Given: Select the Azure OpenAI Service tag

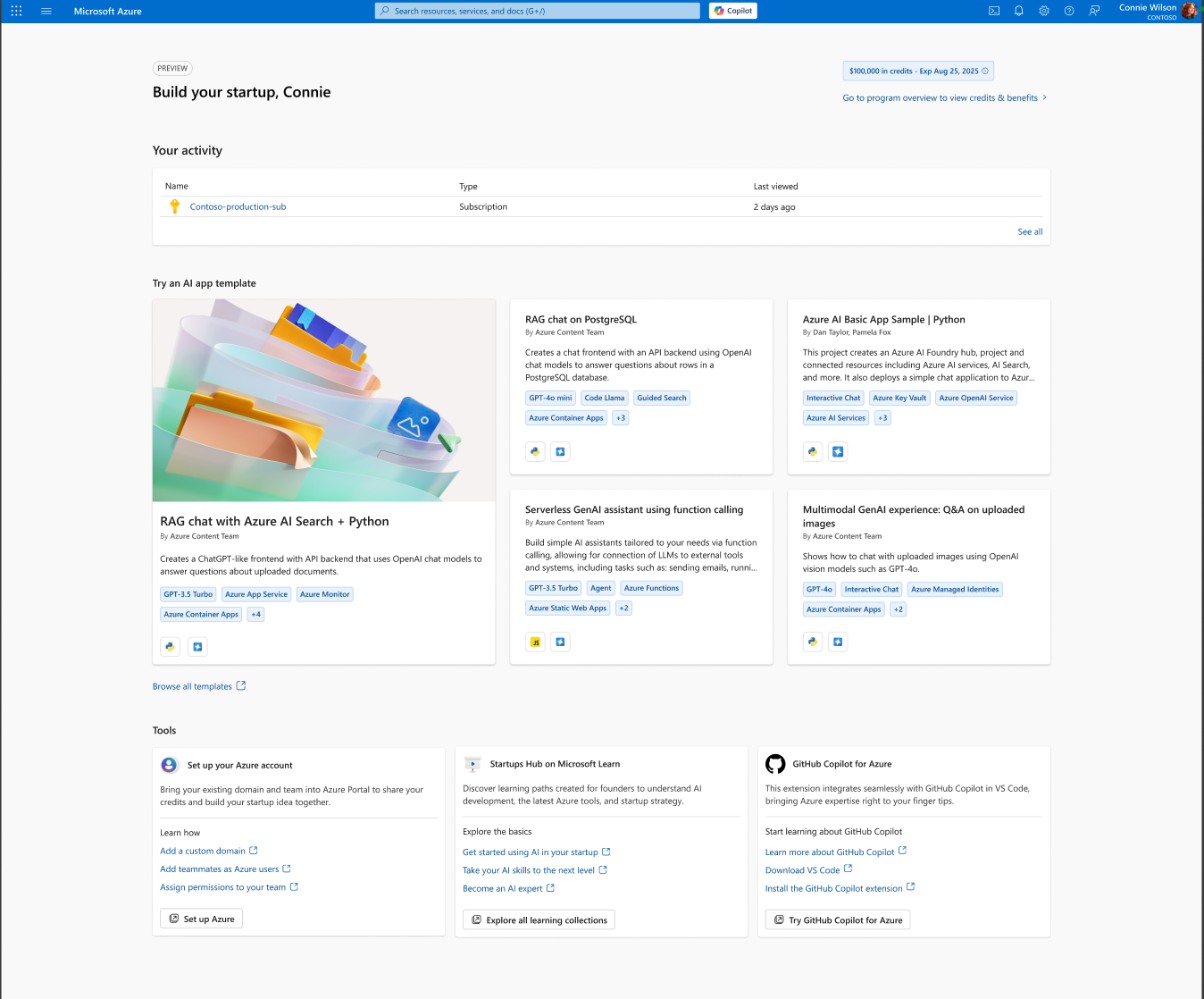Looking at the screenshot, I should pyautogui.click(x=976, y=399).
